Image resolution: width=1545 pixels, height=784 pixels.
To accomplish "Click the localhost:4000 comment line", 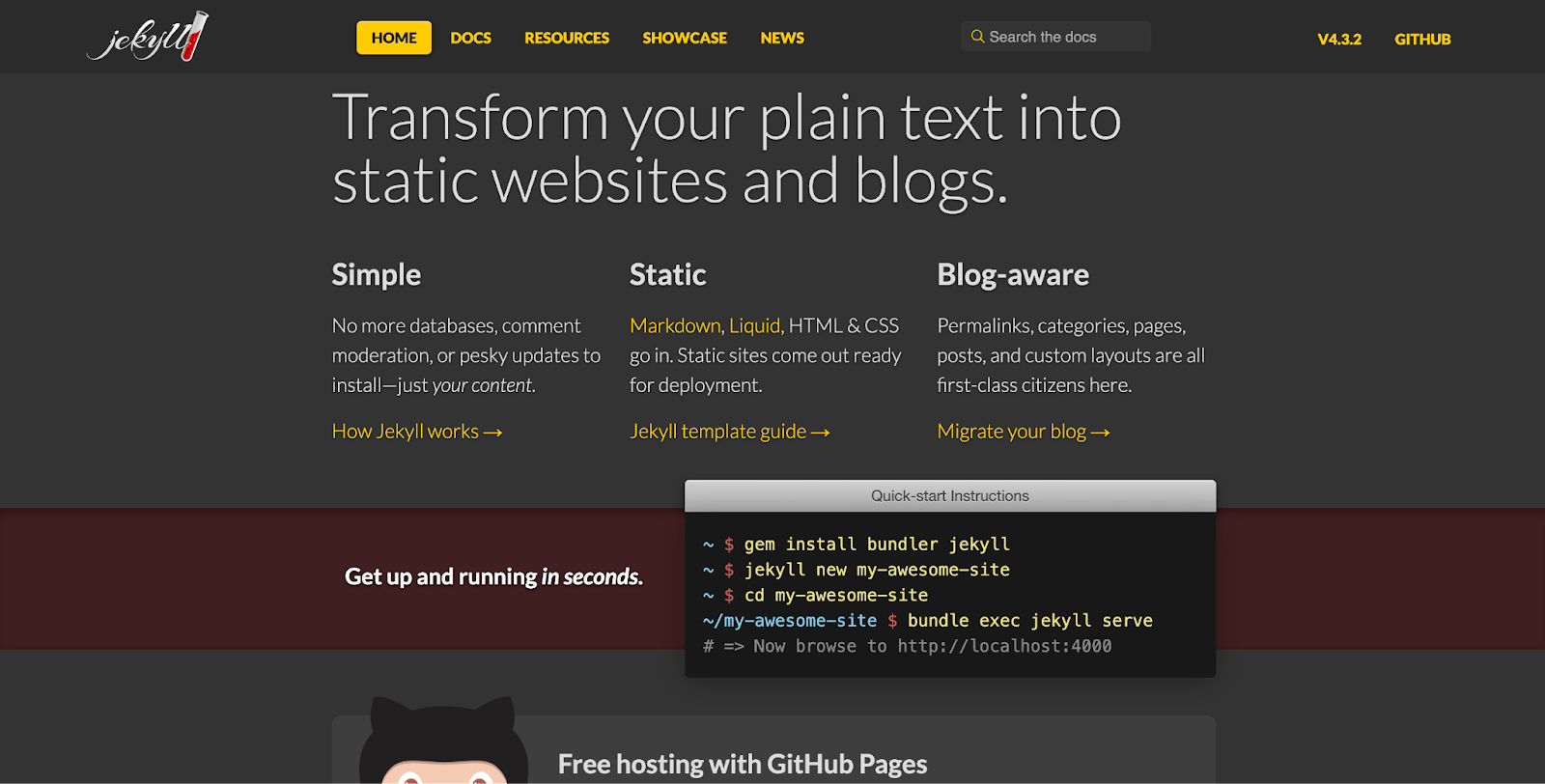I will pyautogui.click(x=908, y=646).
